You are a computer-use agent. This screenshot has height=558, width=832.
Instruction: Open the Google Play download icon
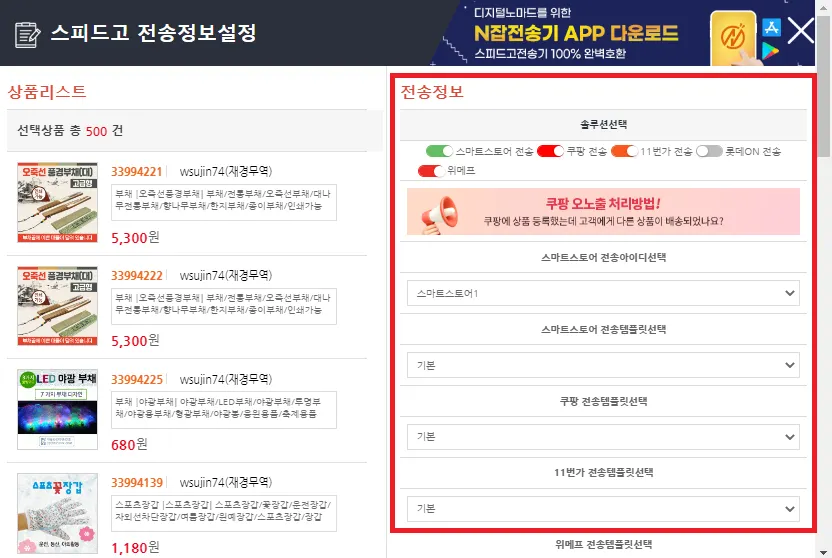coord(770,51)
